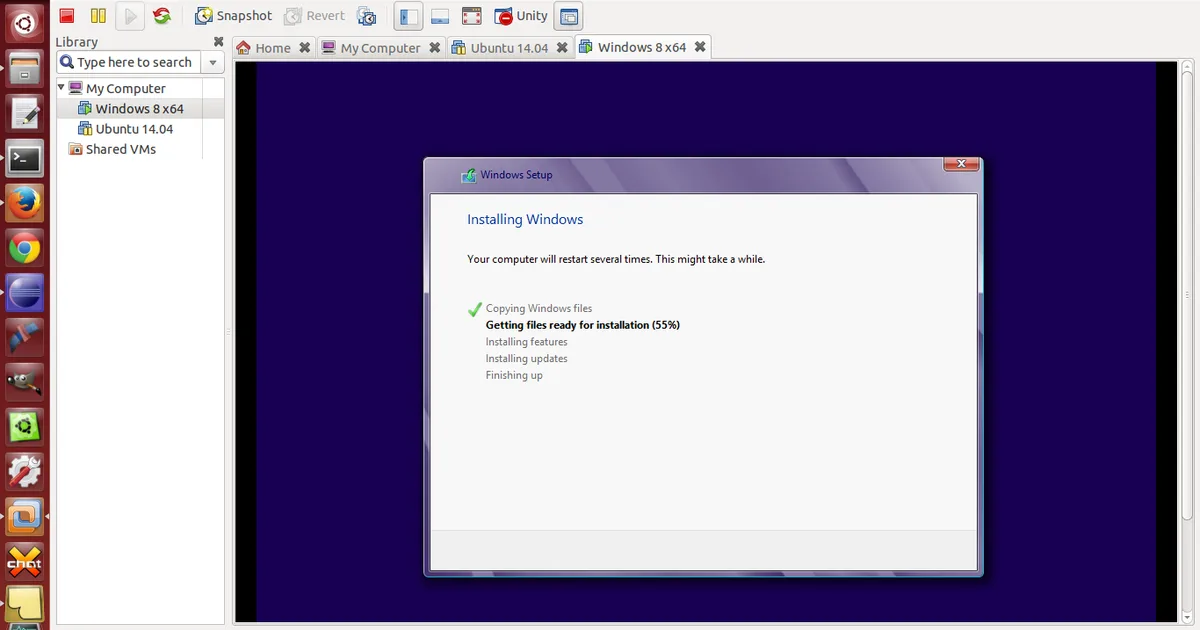Click the Windows Setup title bar icon

pos(468,175)
